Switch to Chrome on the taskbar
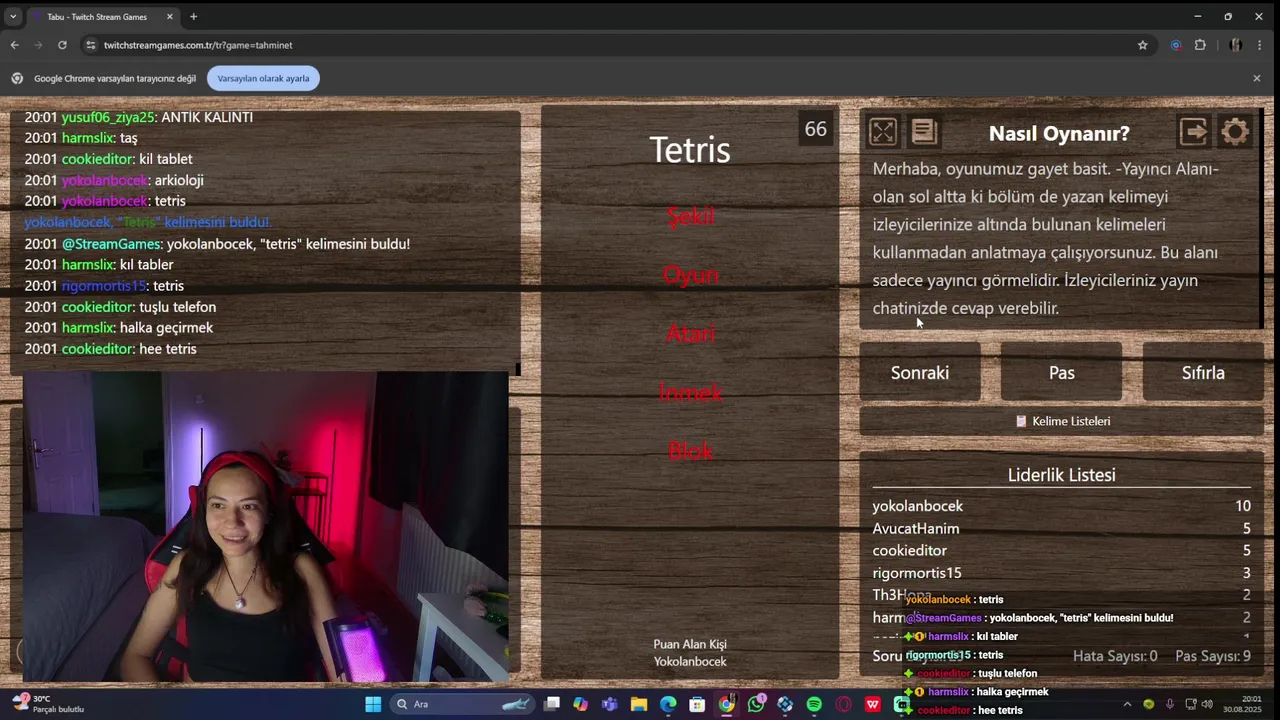Image resolution: width=1280 pixels, height=720 pixels. (x=727, y=704)
